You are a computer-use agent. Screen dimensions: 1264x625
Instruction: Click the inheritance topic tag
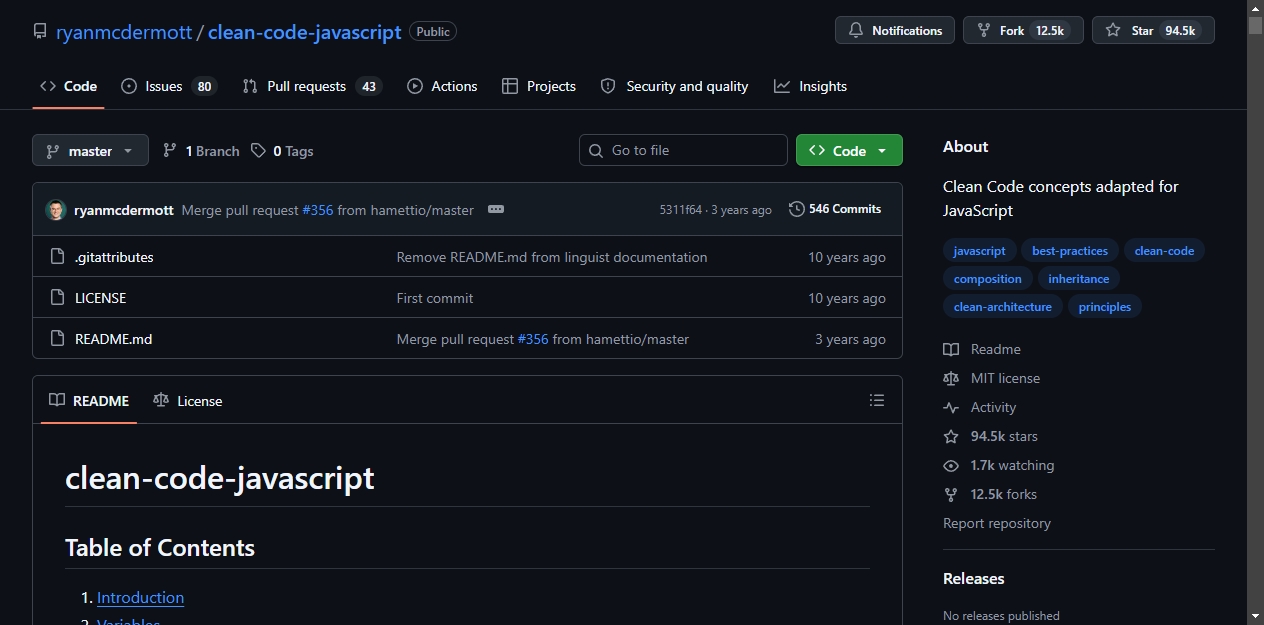click(1079, 279)
